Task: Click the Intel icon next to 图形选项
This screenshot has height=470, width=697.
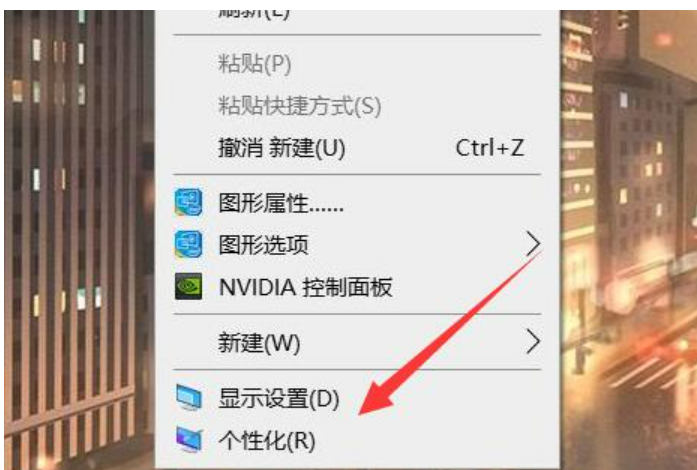Action: click(188, 244)
